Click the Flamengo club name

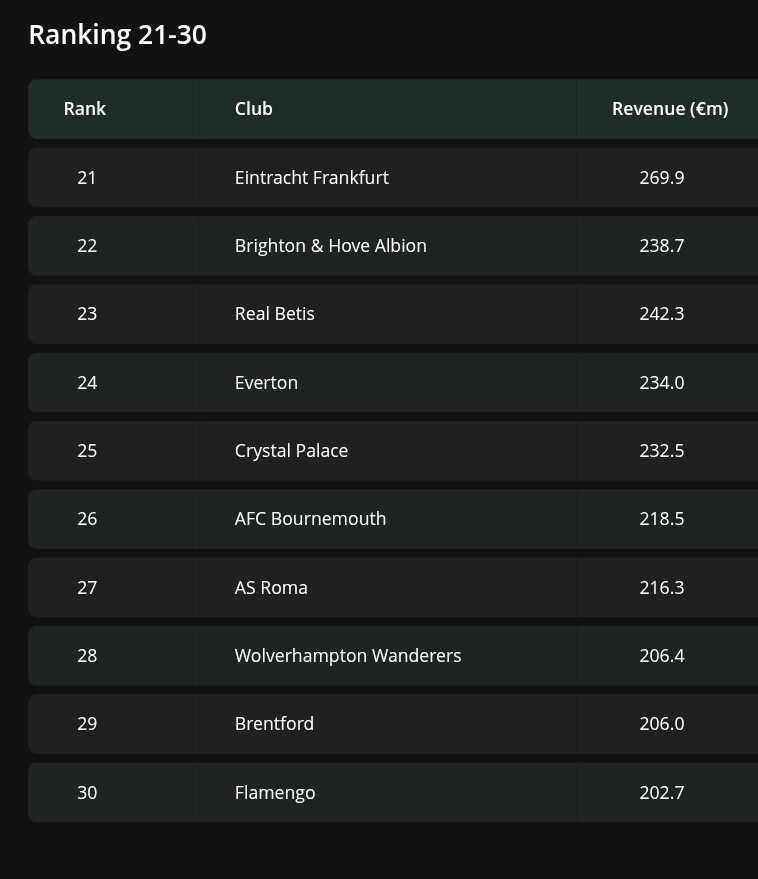tap(275, 793)
